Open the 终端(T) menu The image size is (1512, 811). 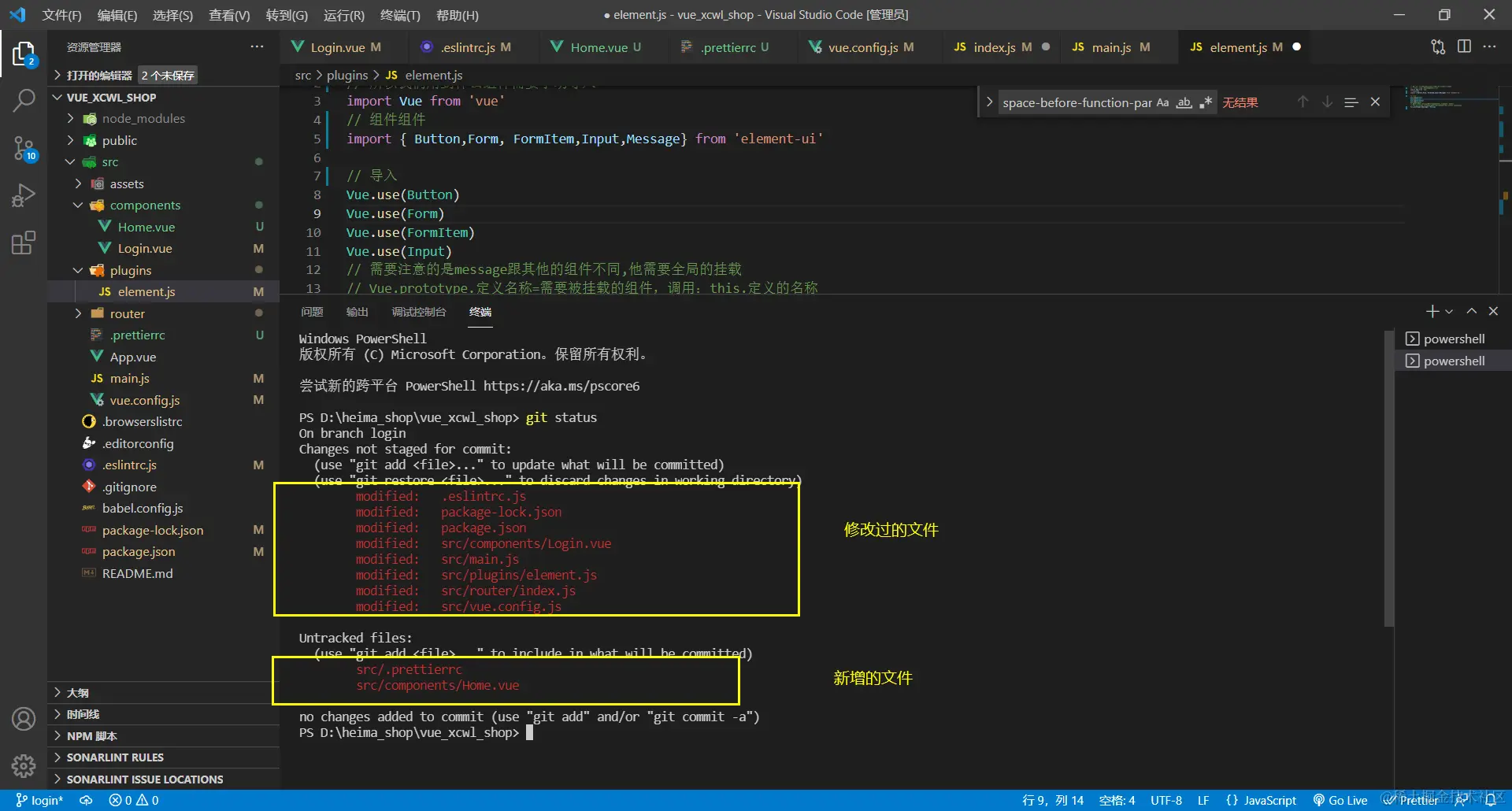[400, 15]
